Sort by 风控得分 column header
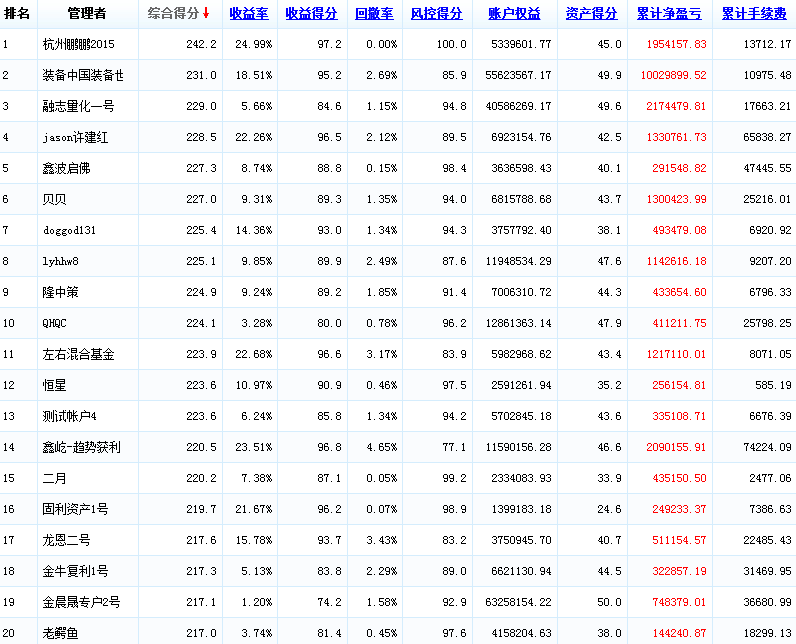This screenshot has height=644, width=796. pyautogui.click(x=437, y=14)
